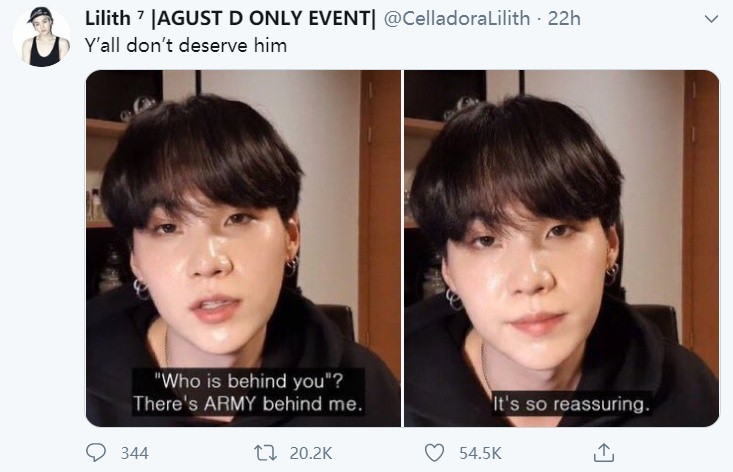733x472 pixels.
Task: Expand the tweet options chevron
Action: pos(711,19)
